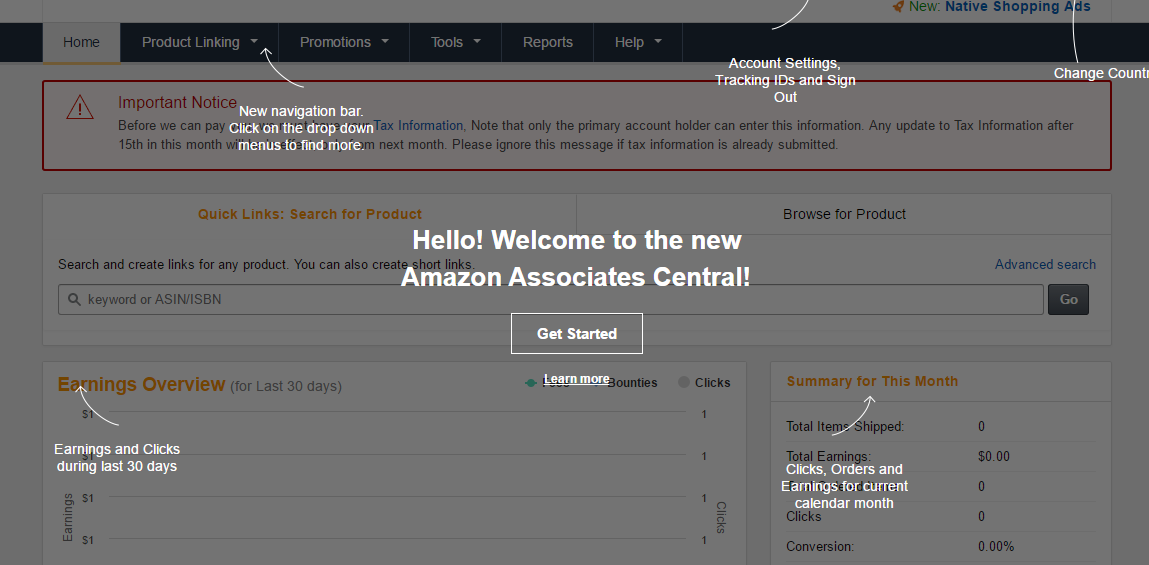Screen dimensions: 1149x565
Task: Open the Native Shopping Ads link
Action: click(1017, 7)
